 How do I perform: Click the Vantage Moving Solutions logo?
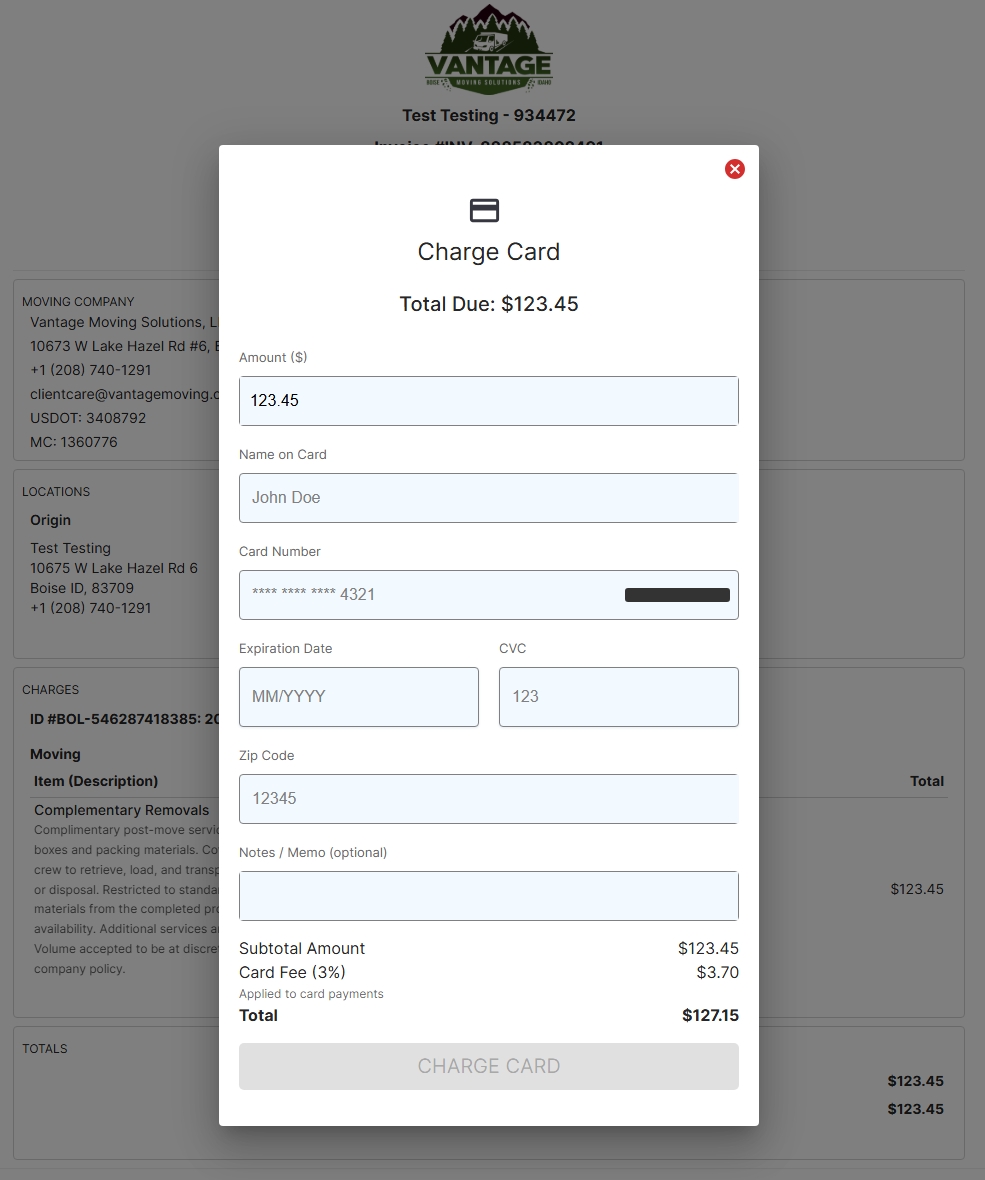pyautogui.click(x=489, y=50)
